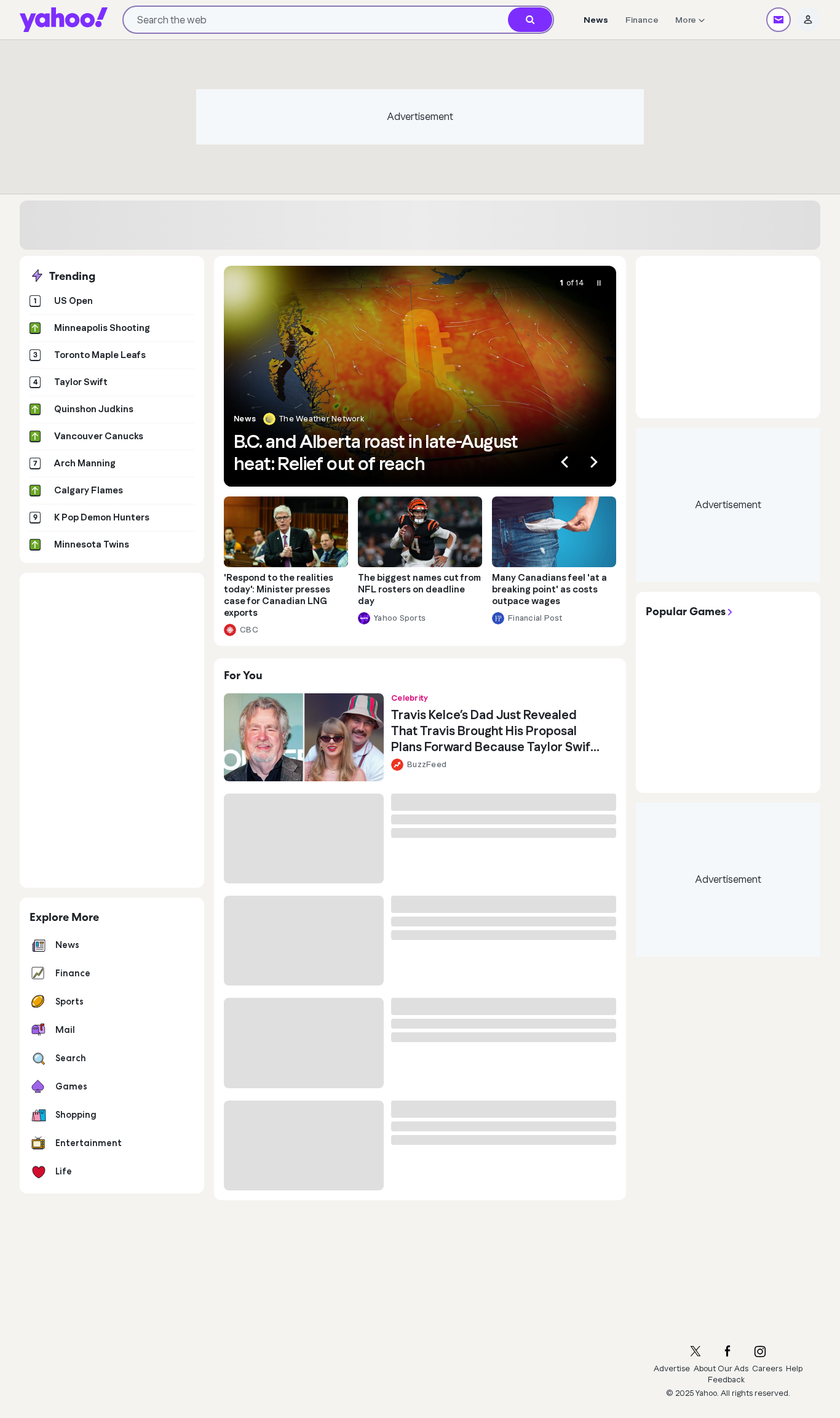The width and height of the screenshot is (840, 1418).
Task: Click The Weather Network source icon
Action: coord(269,419)
